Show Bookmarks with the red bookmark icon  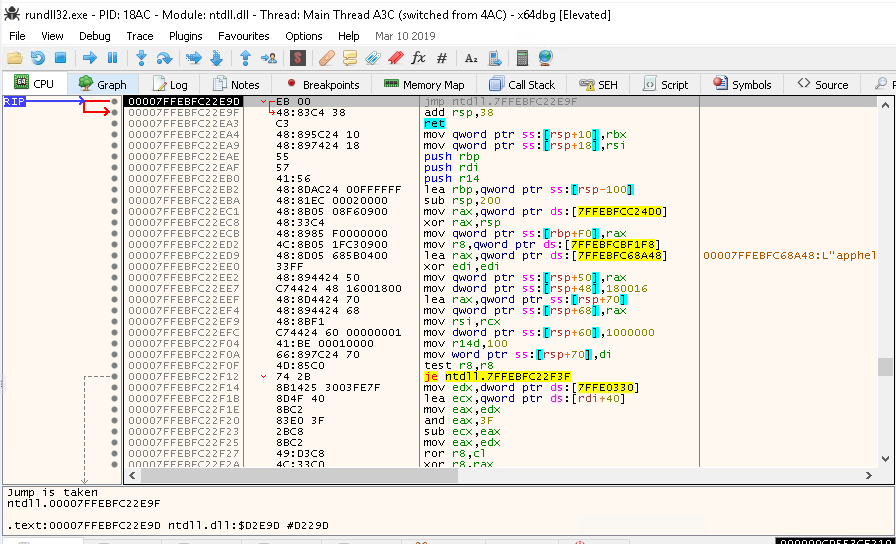[395, 58]
